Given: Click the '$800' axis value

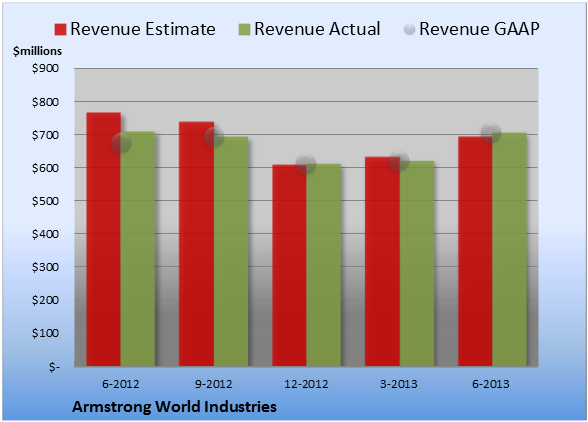Looking at the screenshot, I should [x=45, y=102].
